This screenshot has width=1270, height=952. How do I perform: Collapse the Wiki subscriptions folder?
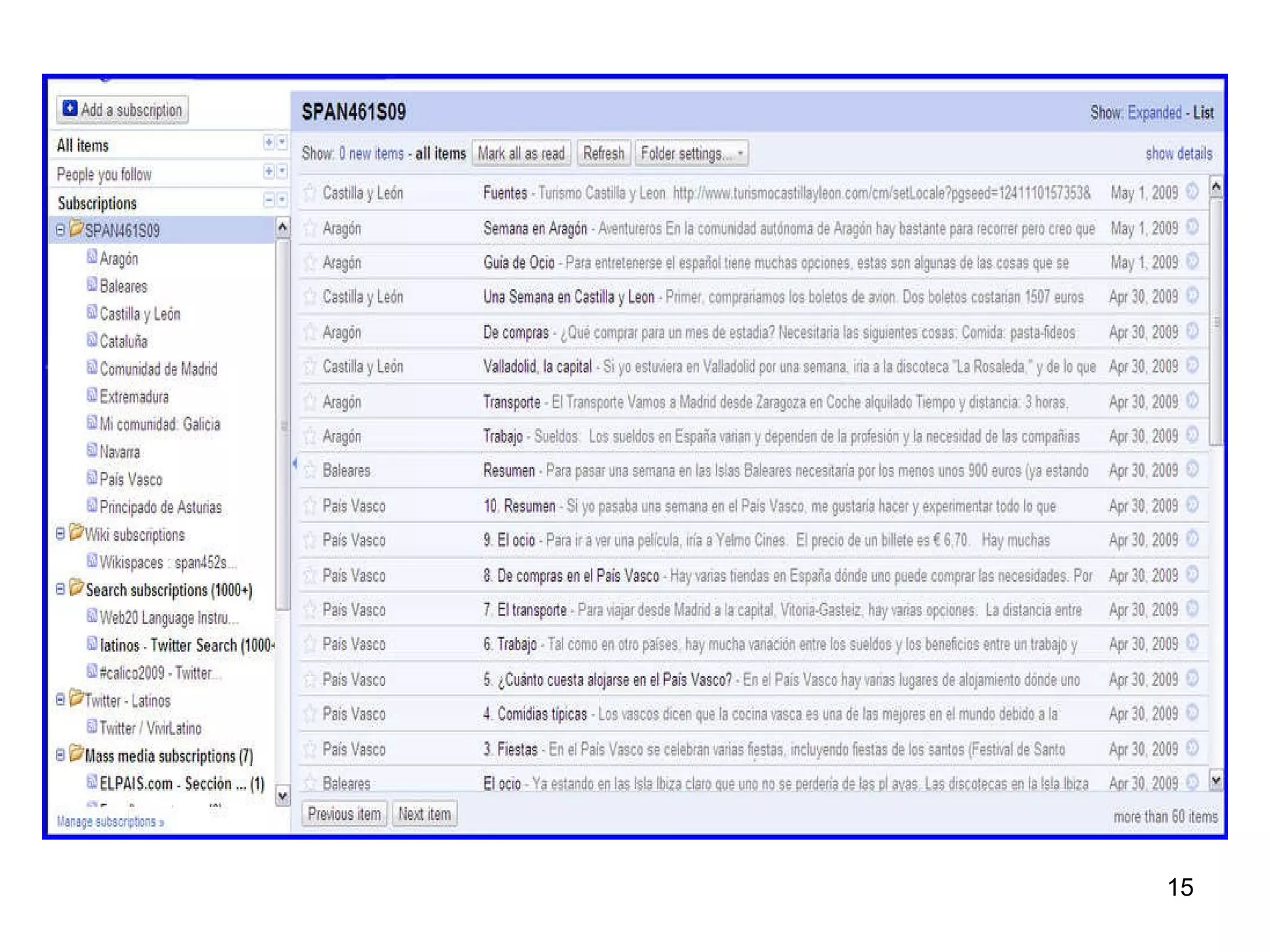point(60,534)
